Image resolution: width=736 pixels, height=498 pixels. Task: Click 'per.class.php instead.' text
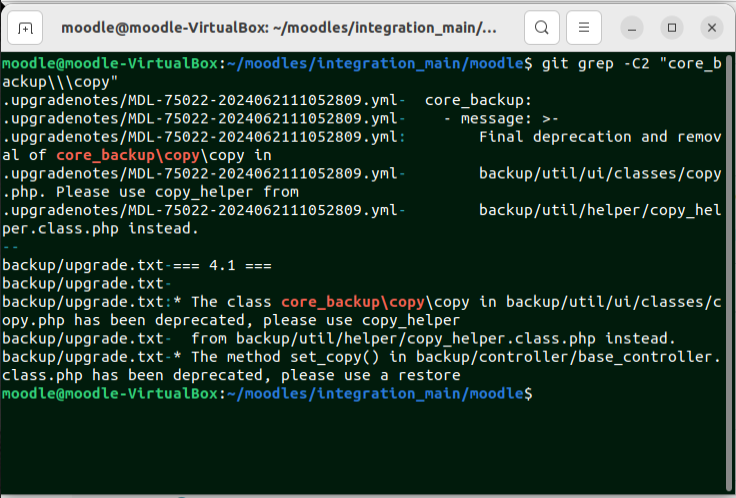[x=100, y=228]
